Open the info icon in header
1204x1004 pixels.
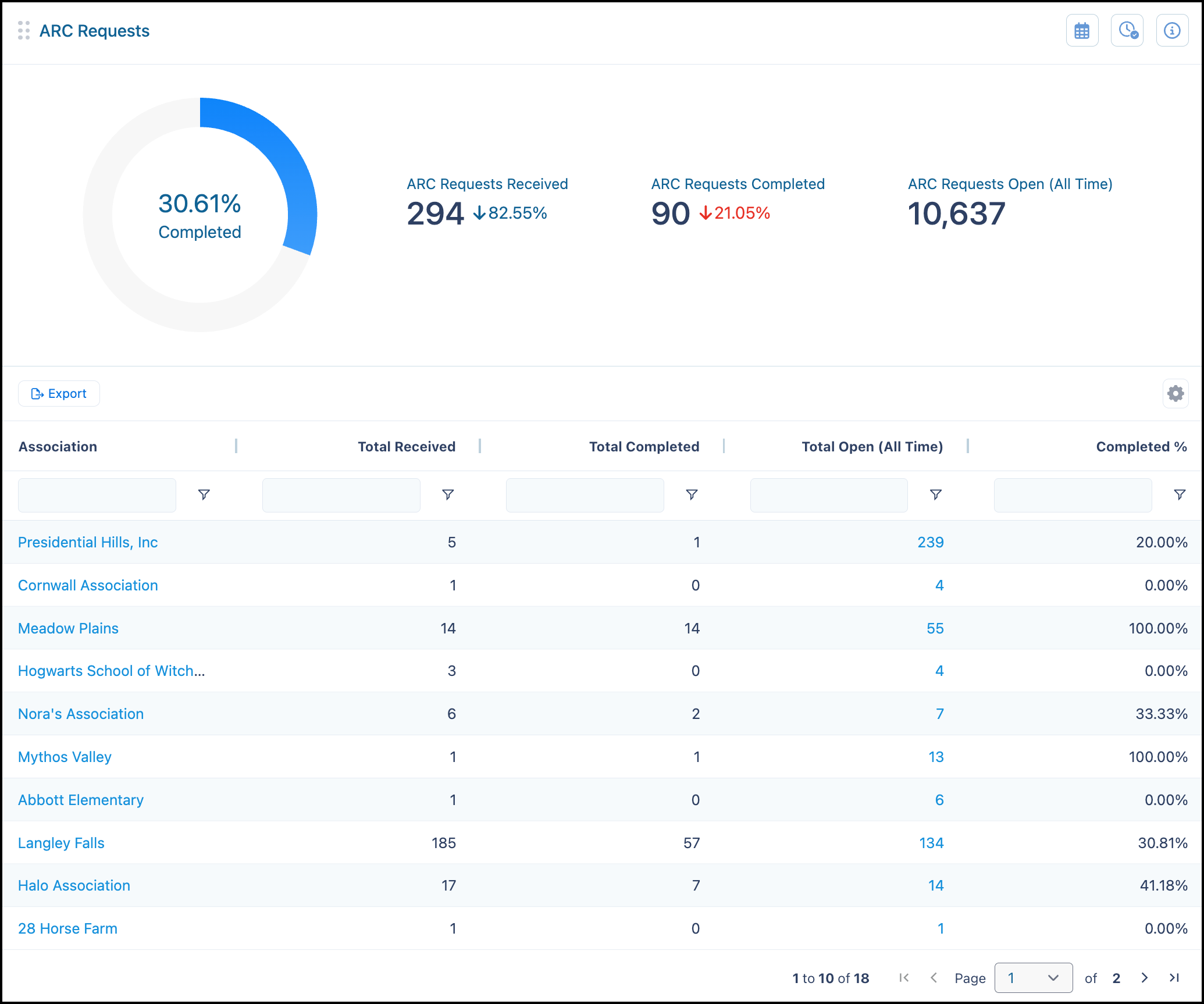pos(1172,31)
